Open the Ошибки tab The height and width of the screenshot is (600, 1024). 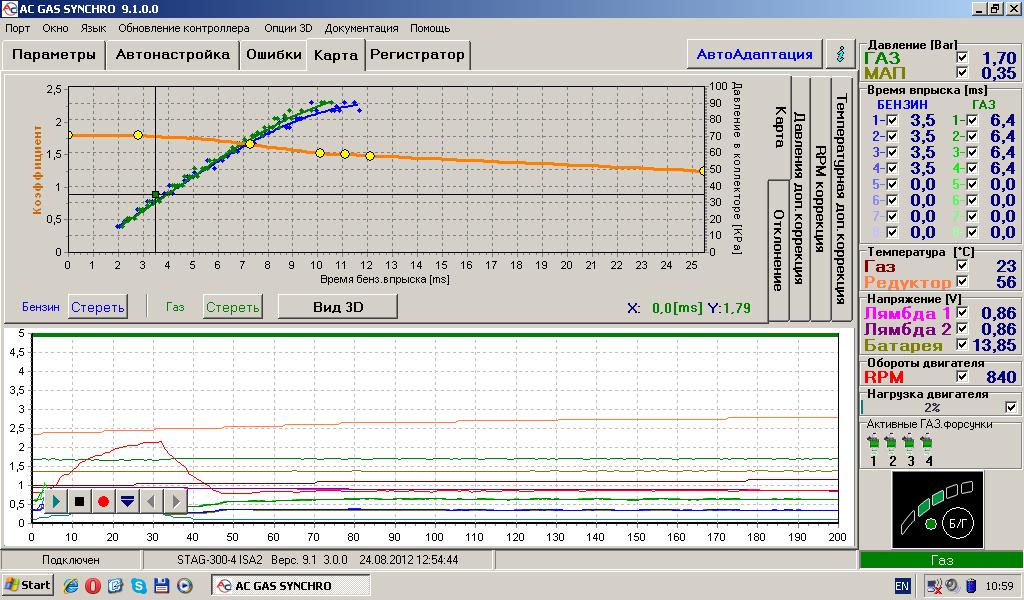point(274,54)
